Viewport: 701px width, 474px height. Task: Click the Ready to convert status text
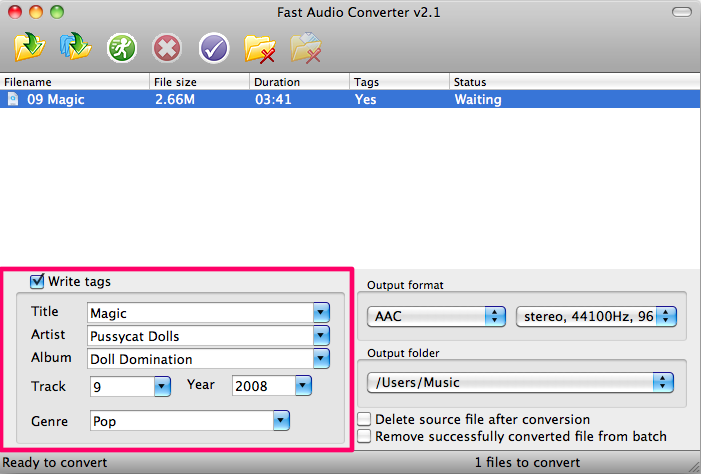[x=55, y=462]
